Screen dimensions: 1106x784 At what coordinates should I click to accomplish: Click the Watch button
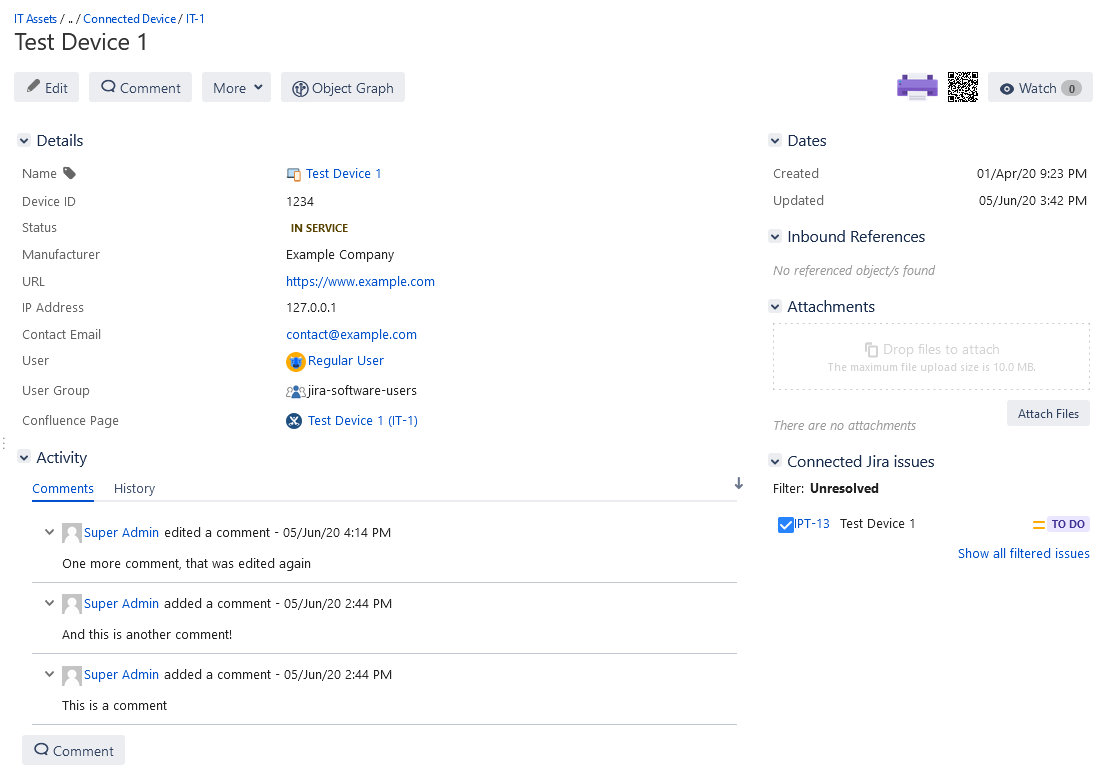pos(1040,88)
